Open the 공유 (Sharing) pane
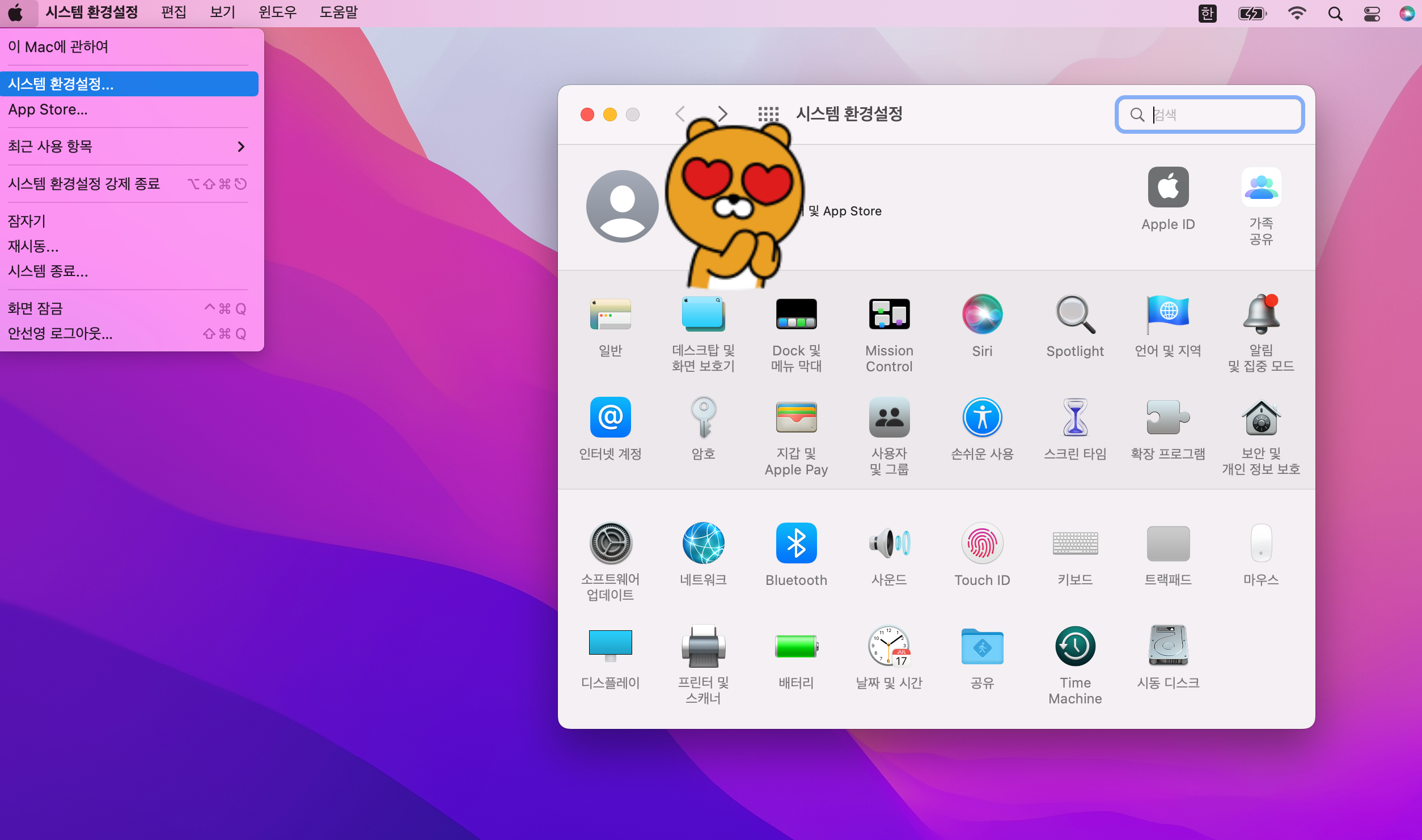This screenshot has height=840, width=1422. point(982,658)
